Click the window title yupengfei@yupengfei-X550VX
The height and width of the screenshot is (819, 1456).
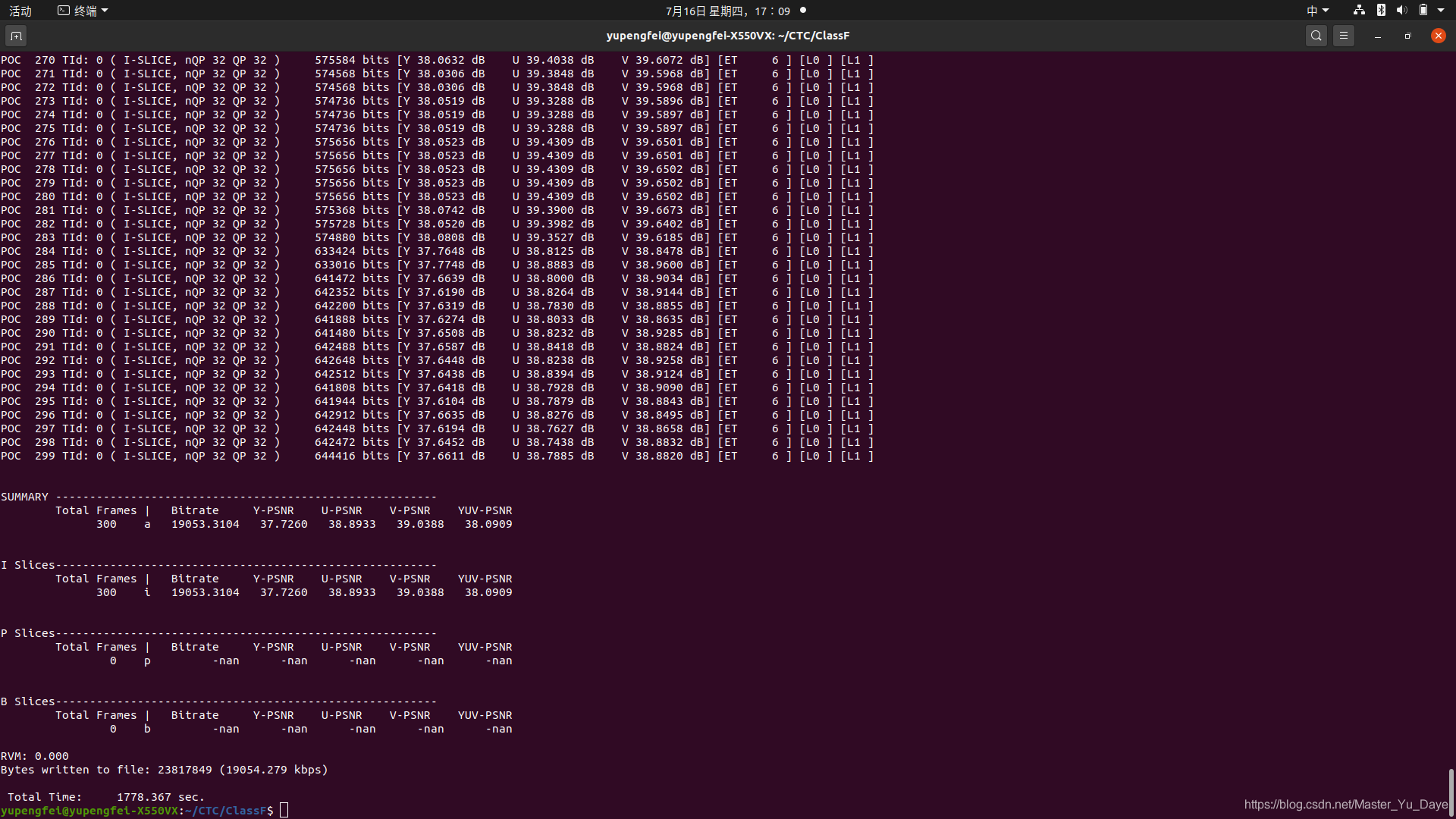click(728, 36)
